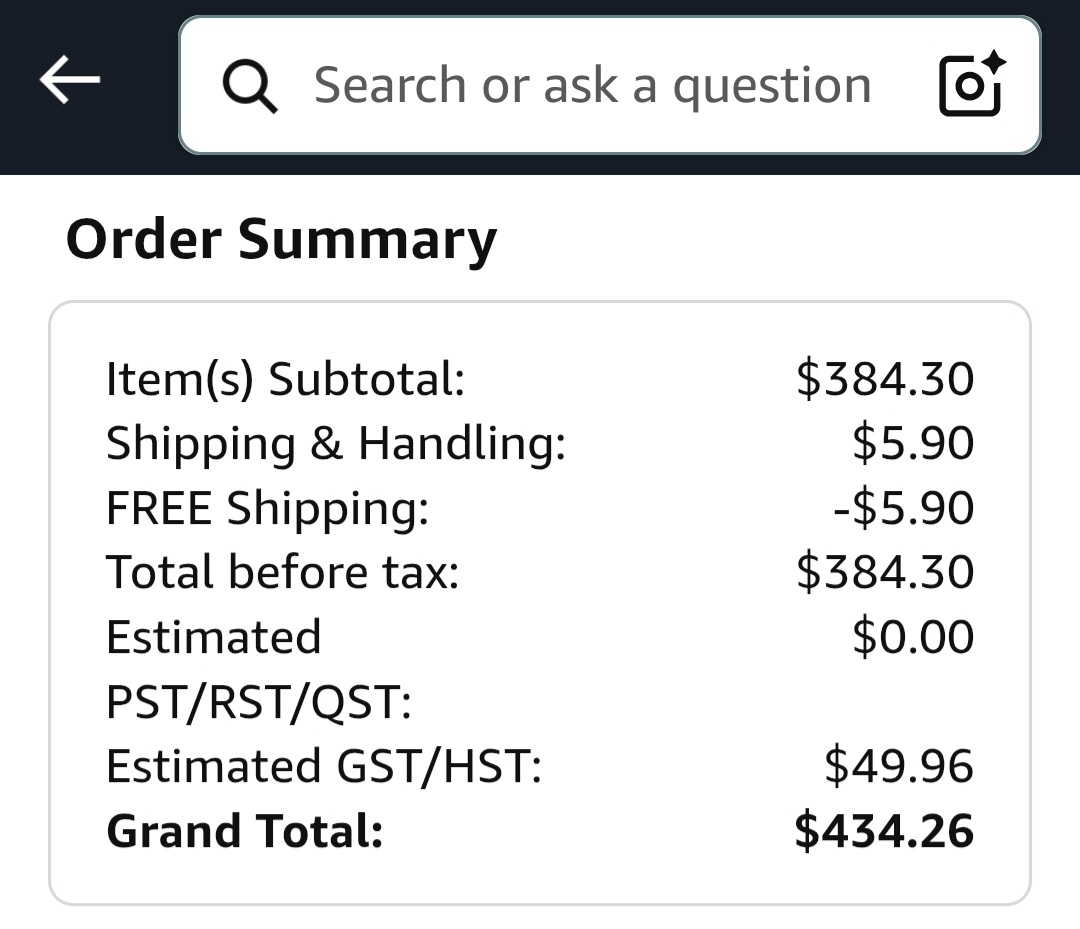Select the Shipping & Handling row label
This screenshot has width=1080, height=929.
tap(335, 443)
